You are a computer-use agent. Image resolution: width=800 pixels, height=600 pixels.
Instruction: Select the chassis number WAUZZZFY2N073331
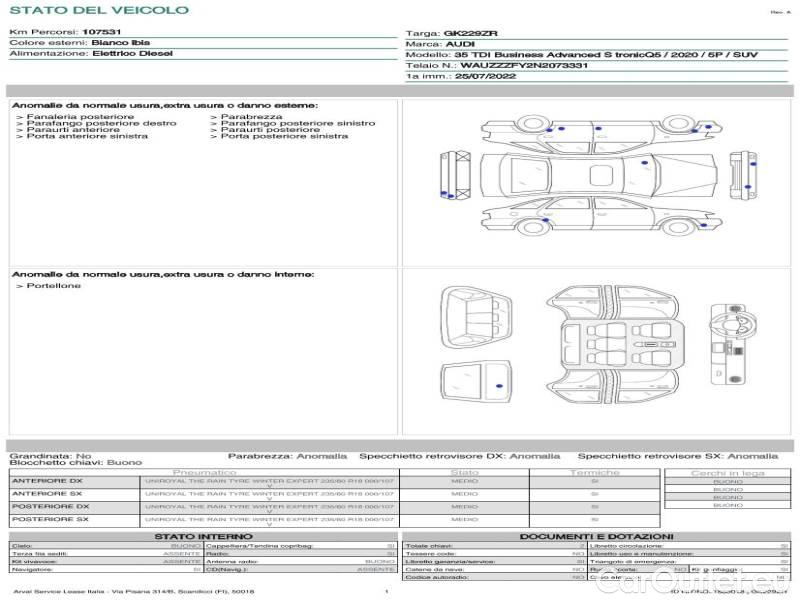524,65
